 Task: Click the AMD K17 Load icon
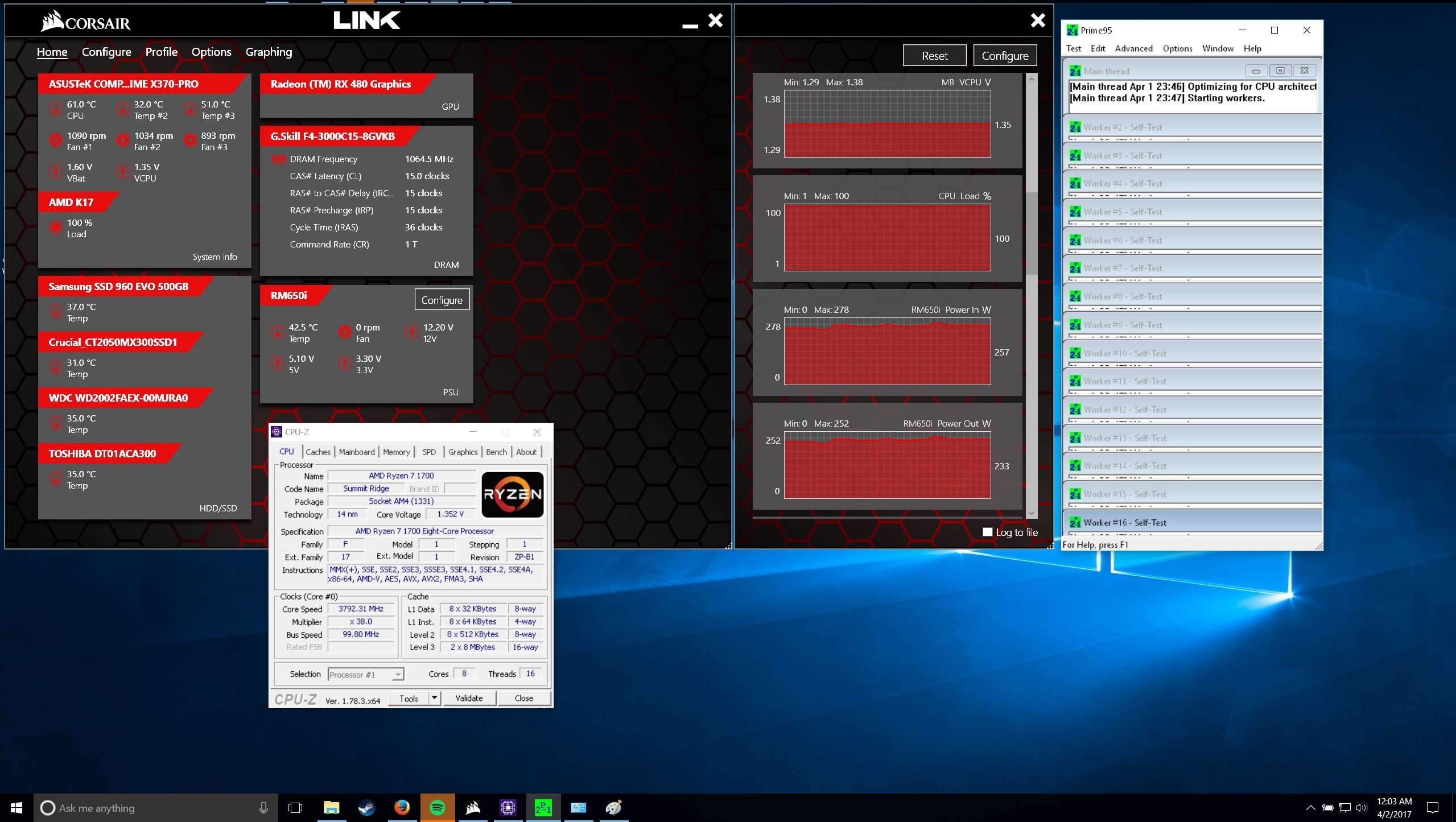click(x=56, y=228)
